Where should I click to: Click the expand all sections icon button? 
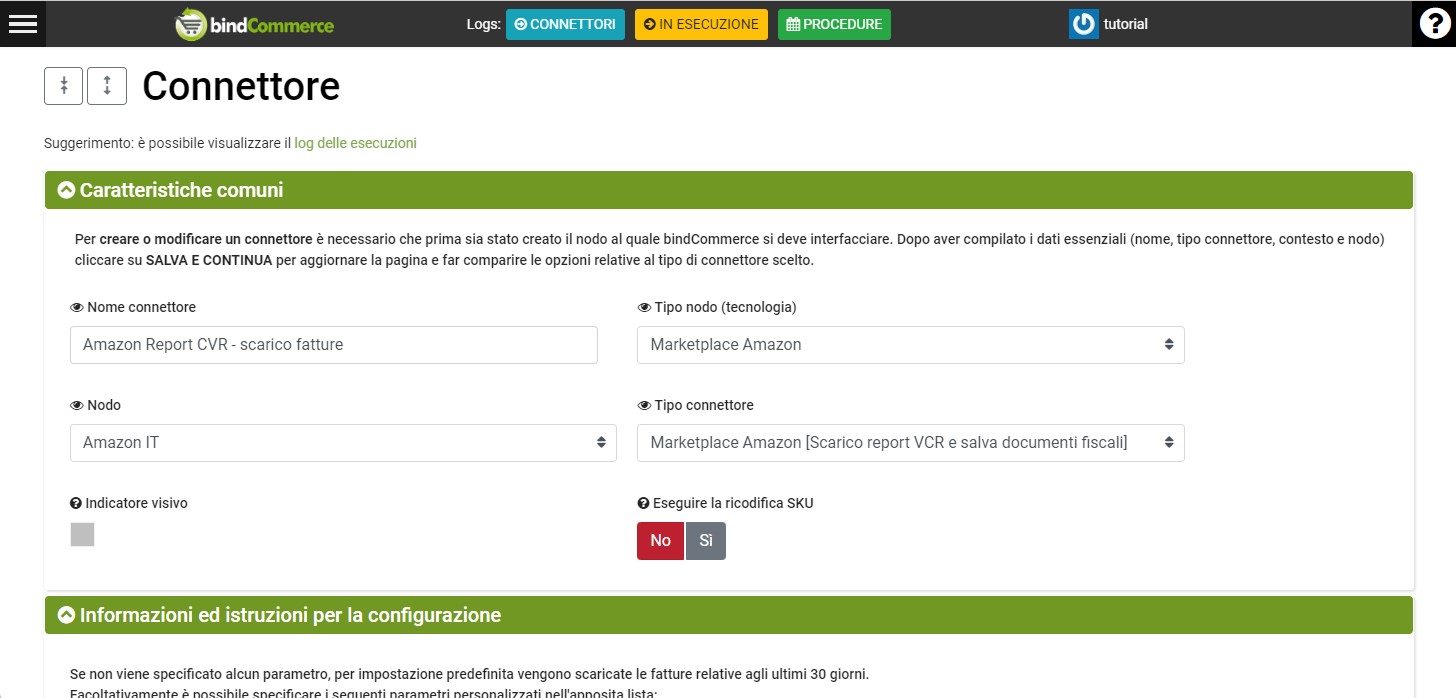point(107,86)
